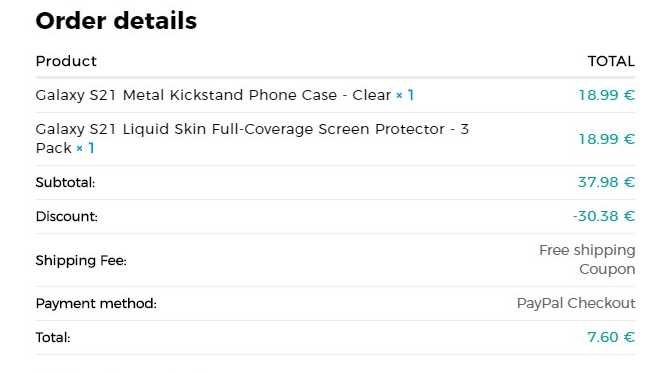Select the Discount label
656x373 pixels.
coord(67,216)
